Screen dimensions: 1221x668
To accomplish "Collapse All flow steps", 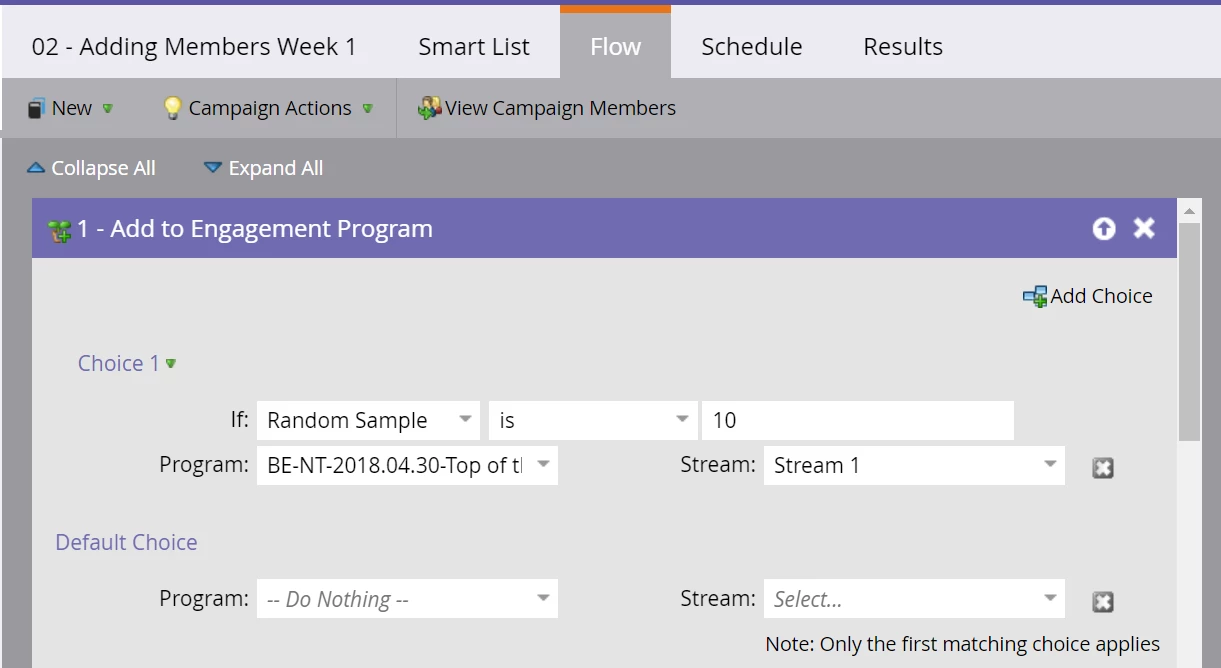I will point(91,168).
